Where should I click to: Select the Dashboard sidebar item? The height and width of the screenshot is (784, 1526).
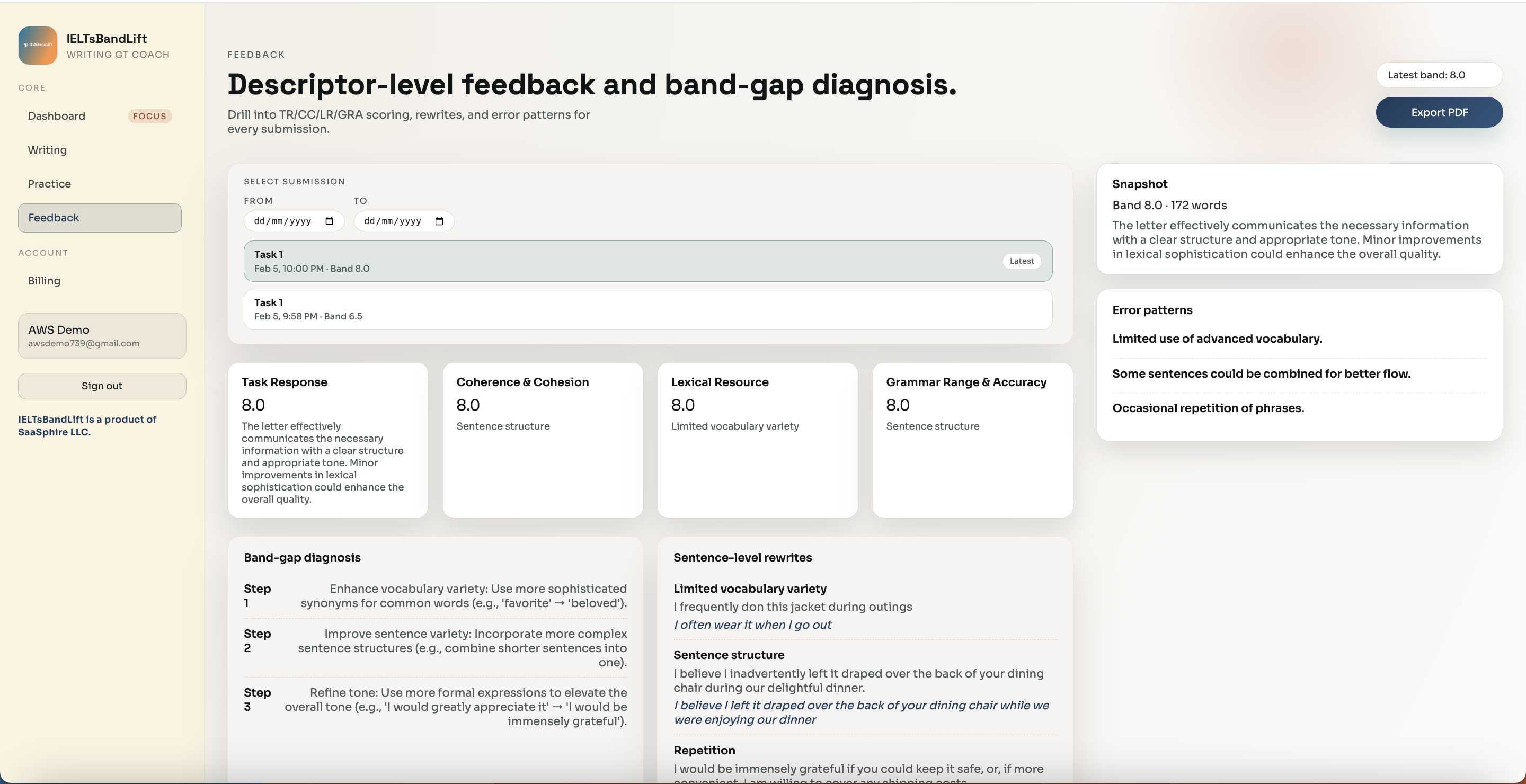click(56, 115)
